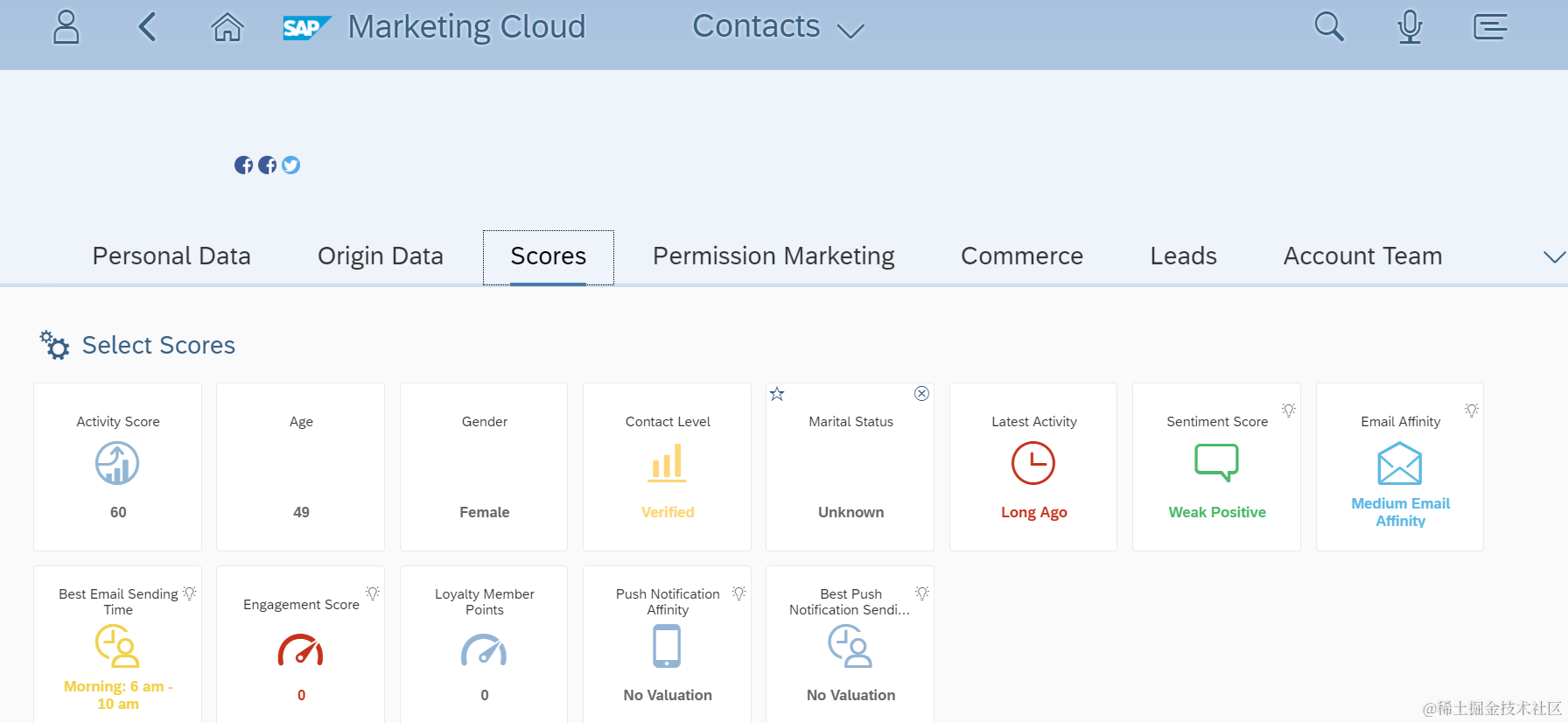Viewport: 1568px width, 723px height.
Task: Click the Engagement Score gauge tile
Action: click(301, 649)
